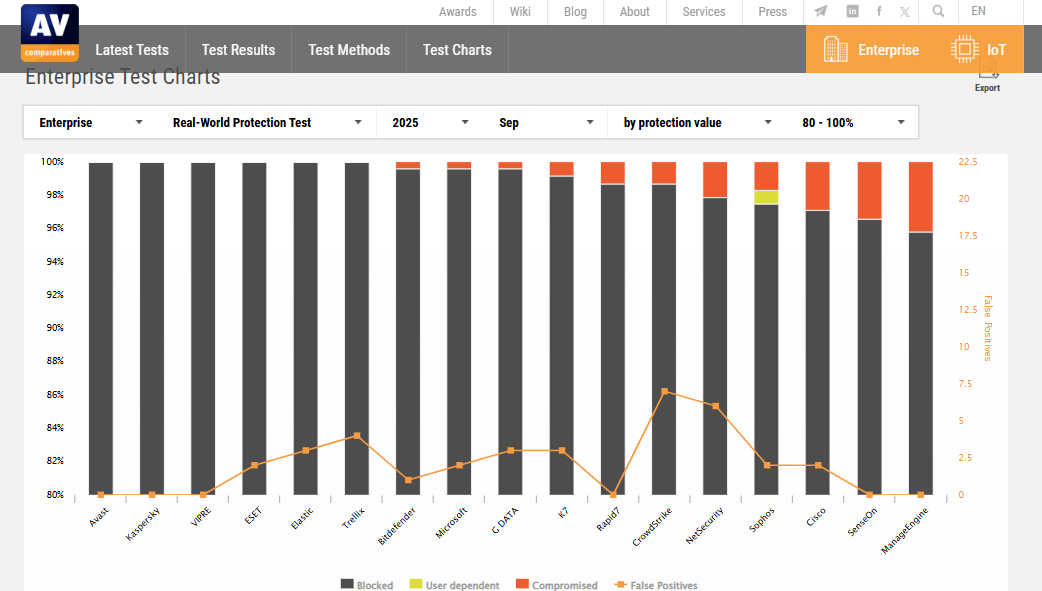The width and height of the screenshot is (1042, 591).
Task: Click the Export chart icon
Action: (988, 70)
